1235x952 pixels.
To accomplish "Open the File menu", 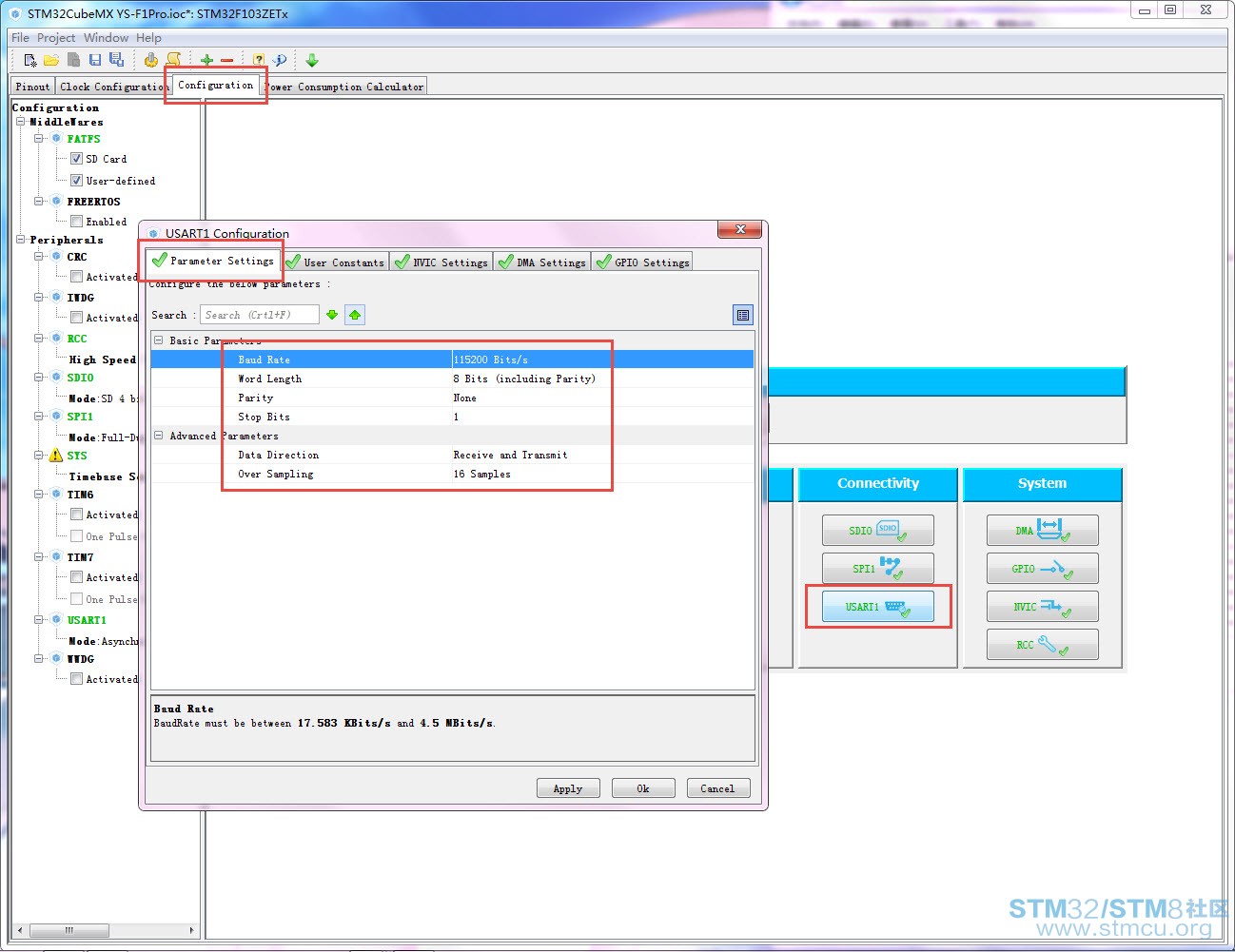I will point(20,38).
